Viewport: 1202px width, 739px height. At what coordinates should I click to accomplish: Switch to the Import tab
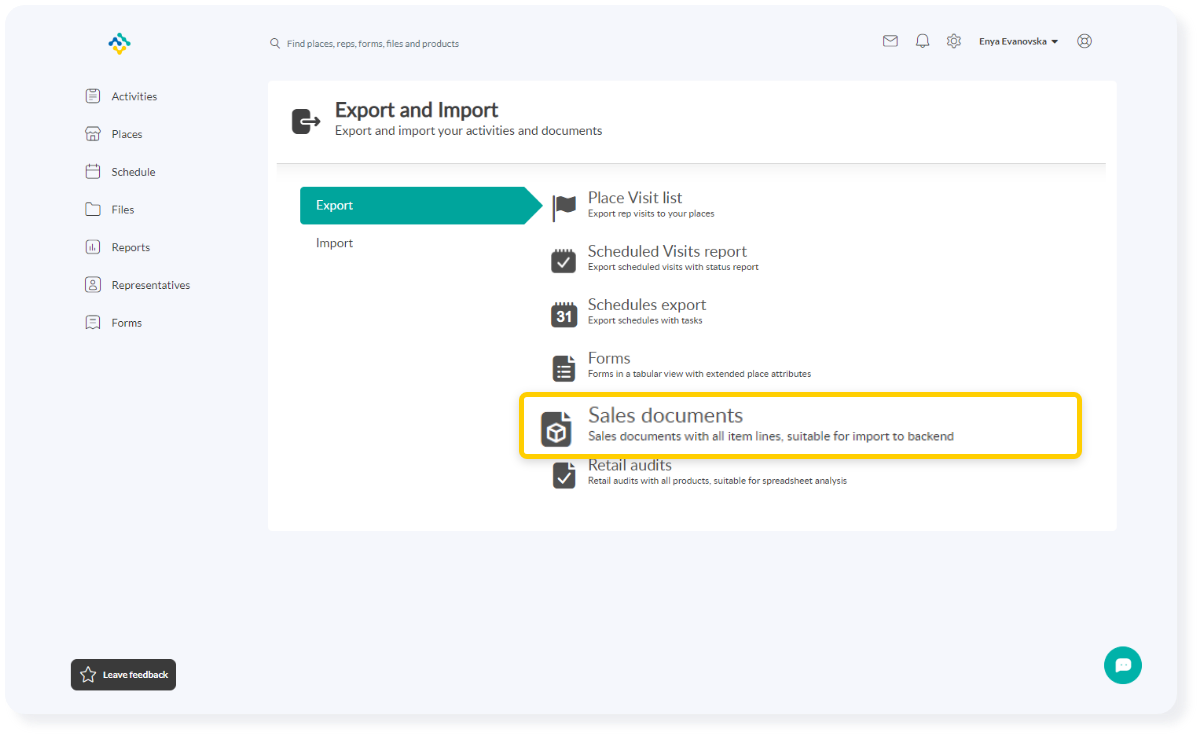pos(335,243)
